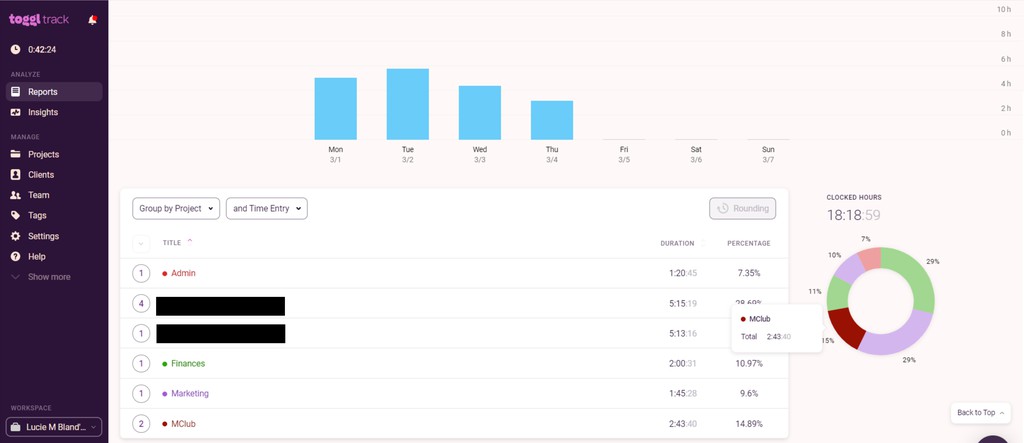Click the small purple 10% donut segment
This screenshot has height=443, width=1024.
(x=849, y=269)
